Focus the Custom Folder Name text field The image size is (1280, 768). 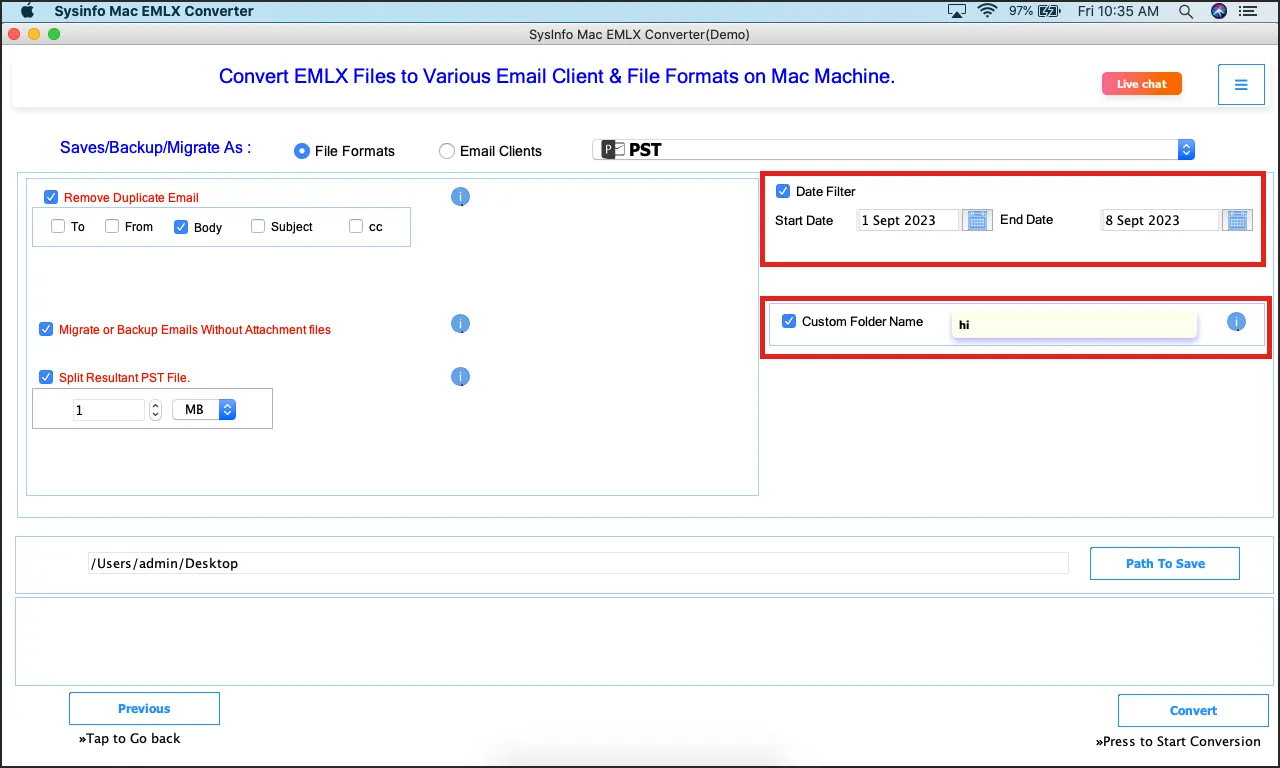[1074, 323]
